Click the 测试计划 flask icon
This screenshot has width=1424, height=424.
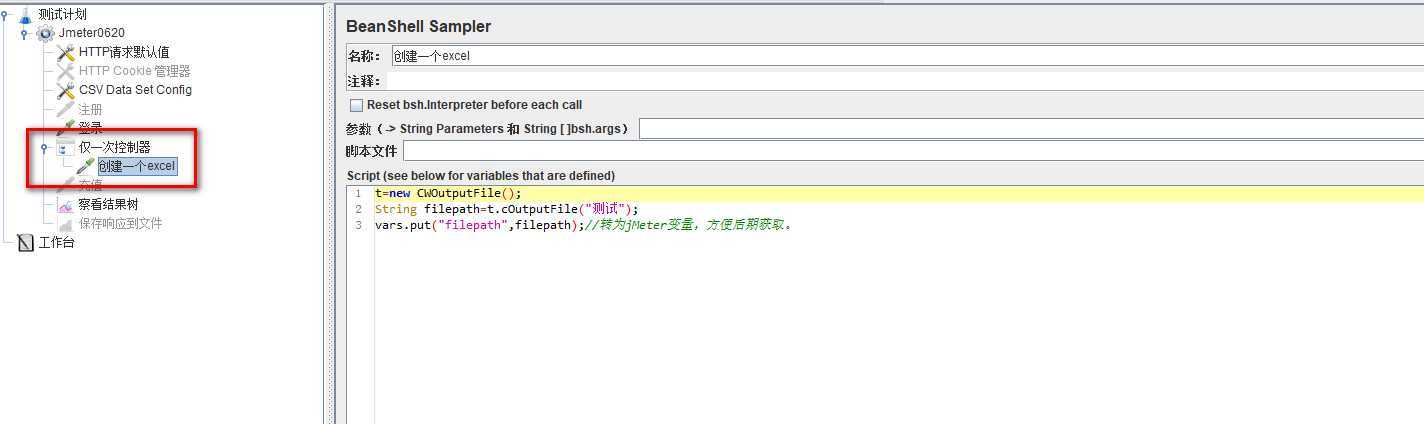25,15
